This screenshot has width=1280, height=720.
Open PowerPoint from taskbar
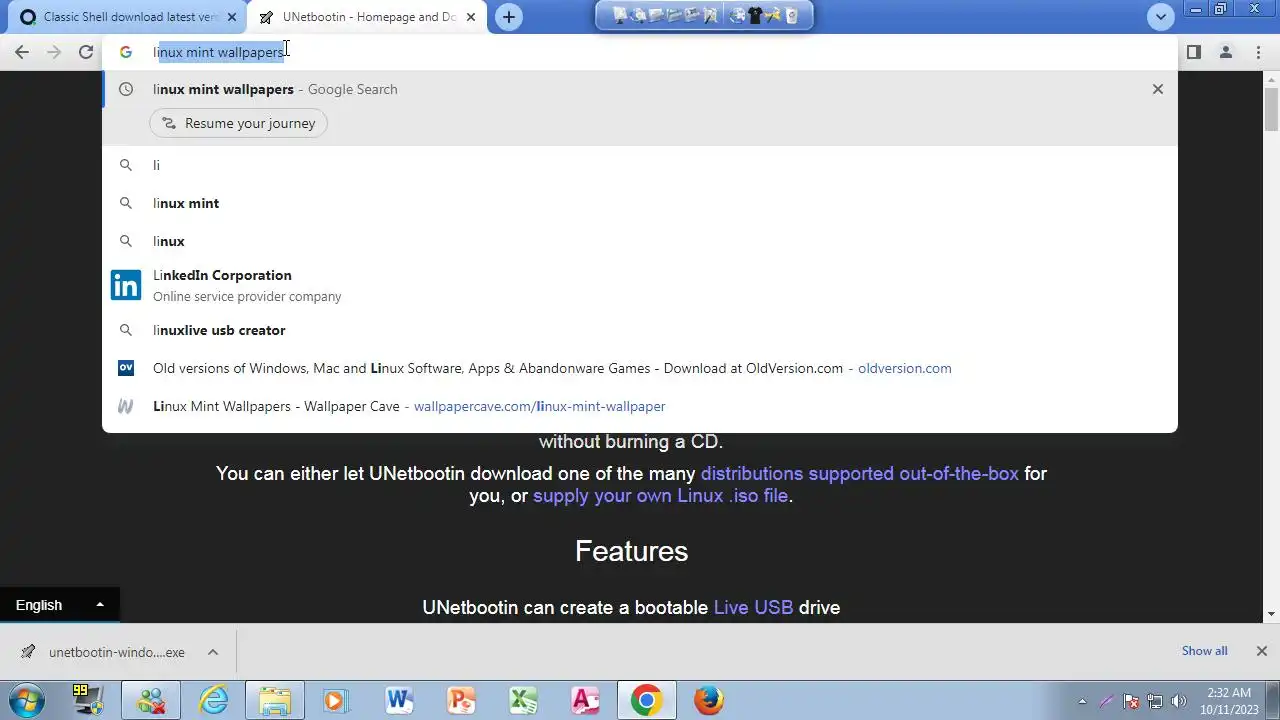[461, 700]
